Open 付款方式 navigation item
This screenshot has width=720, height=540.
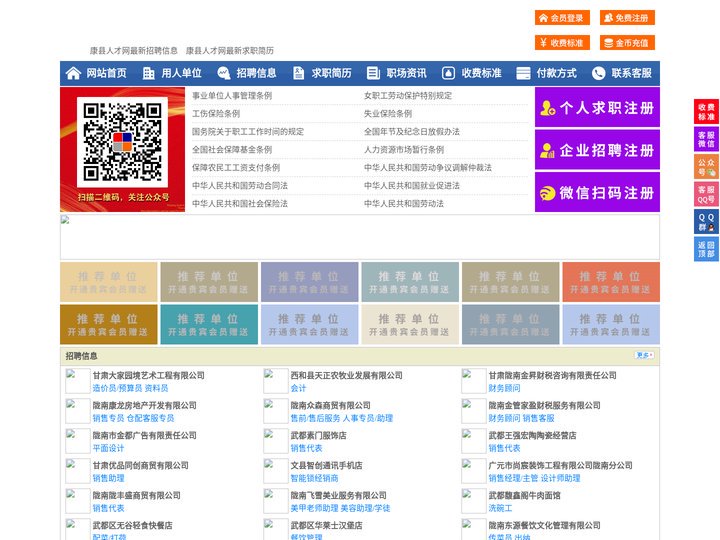click(x=557, y=73)
